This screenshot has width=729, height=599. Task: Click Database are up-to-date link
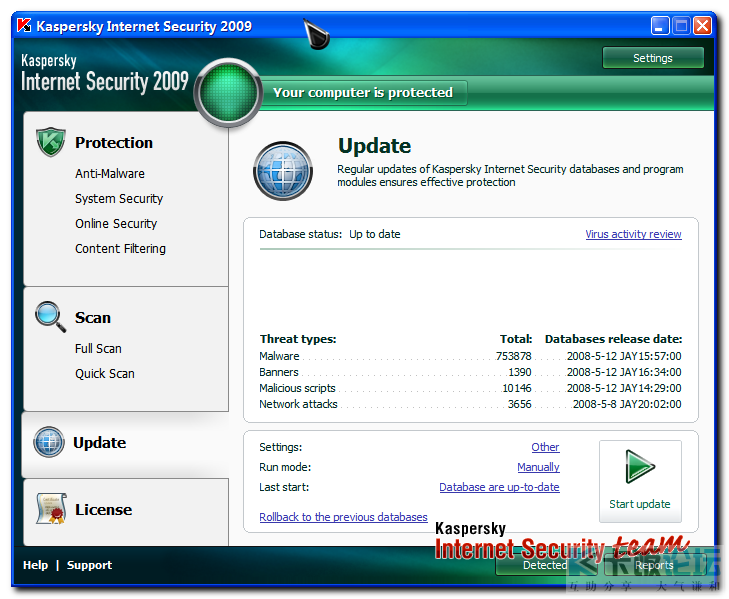pos(499,487)
